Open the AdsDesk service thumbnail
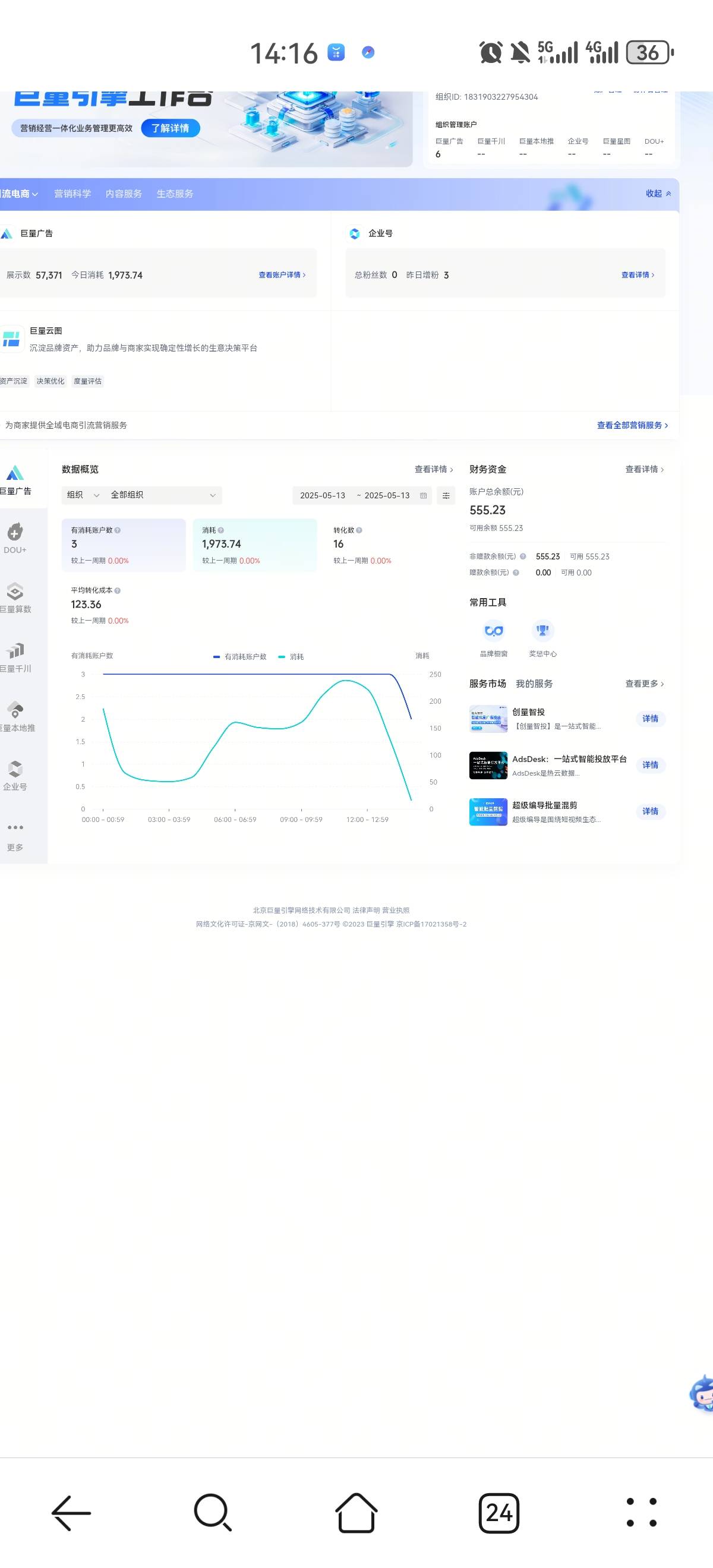 tap(488, 765)
